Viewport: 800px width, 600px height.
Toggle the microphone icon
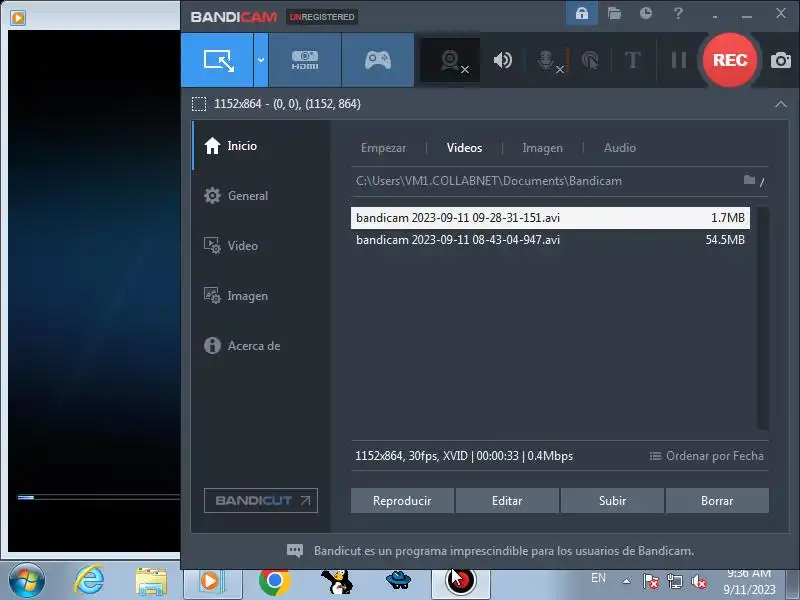pos(546,60)
